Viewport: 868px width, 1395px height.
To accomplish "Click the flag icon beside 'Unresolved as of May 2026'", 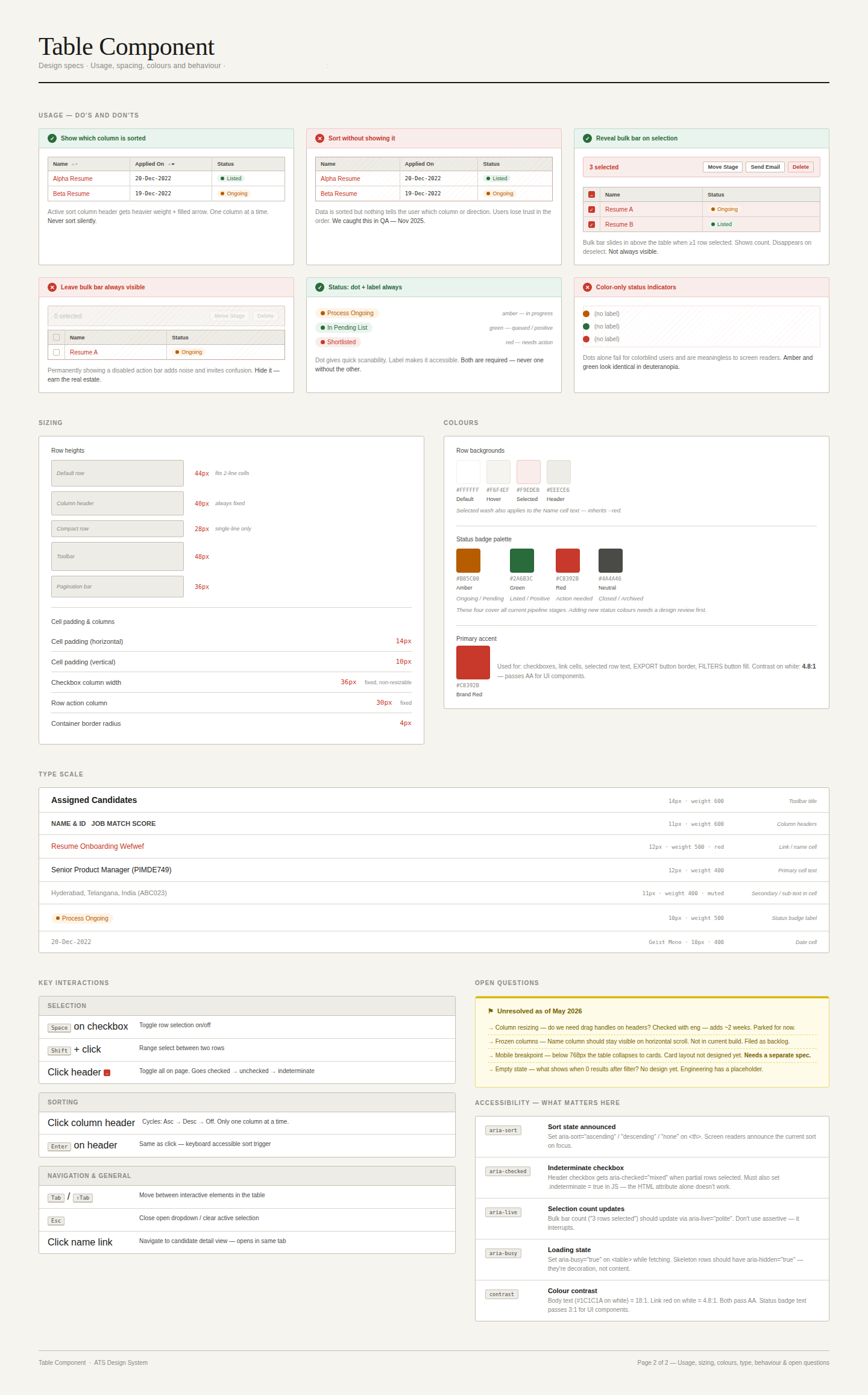I will tap(491, 1011).
